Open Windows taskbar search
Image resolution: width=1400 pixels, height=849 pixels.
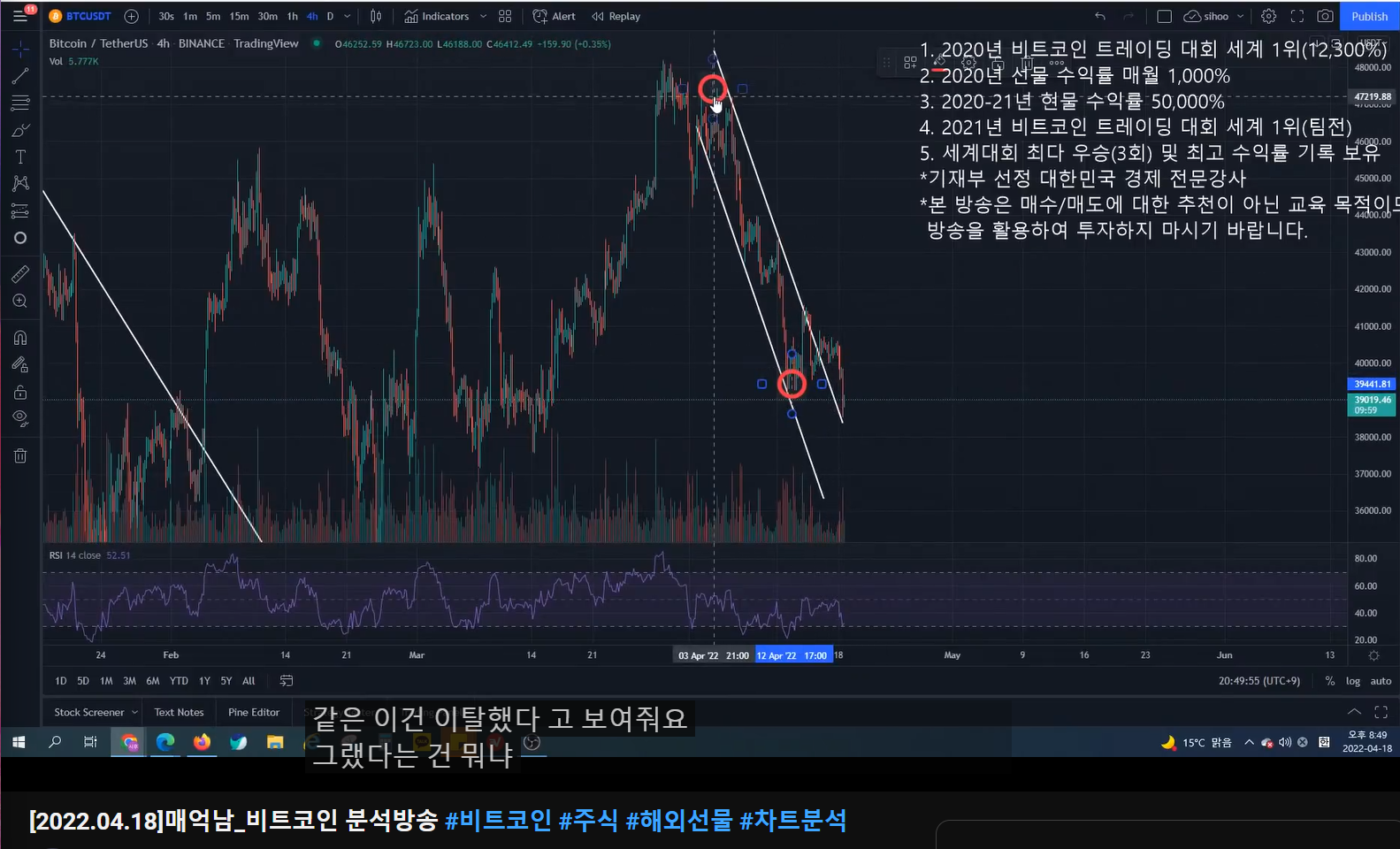(55, 742)
